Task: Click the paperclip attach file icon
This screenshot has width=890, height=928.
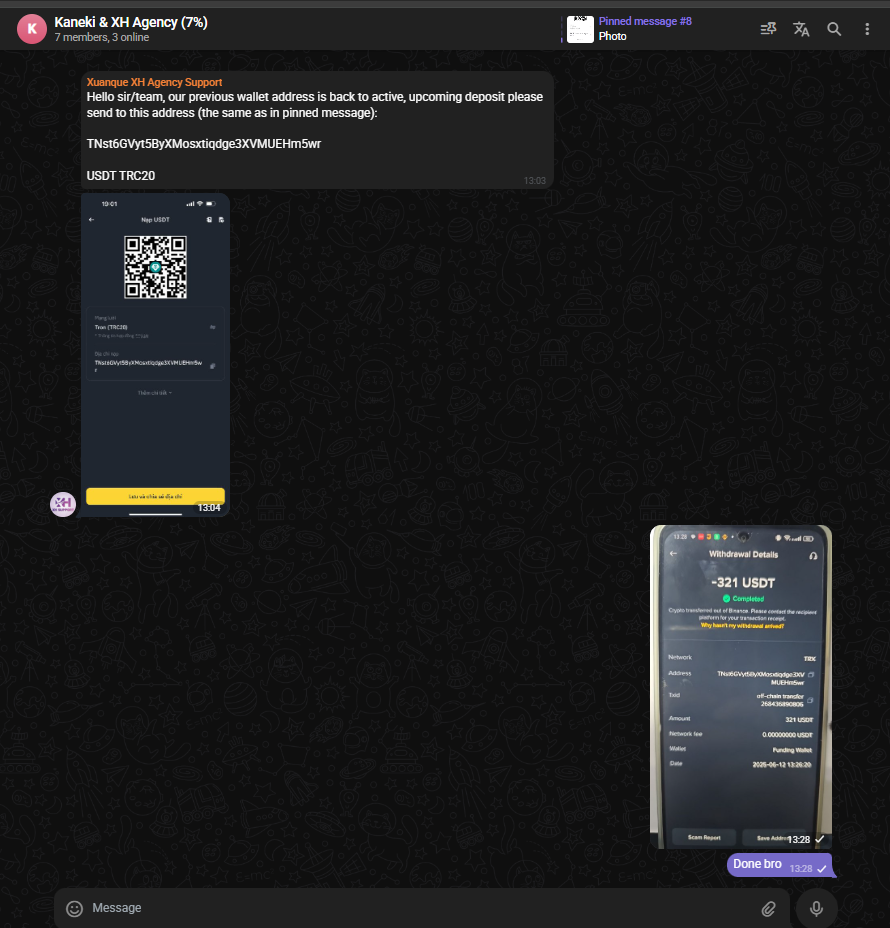Action: pyautogui.click(x=768, y=908)
